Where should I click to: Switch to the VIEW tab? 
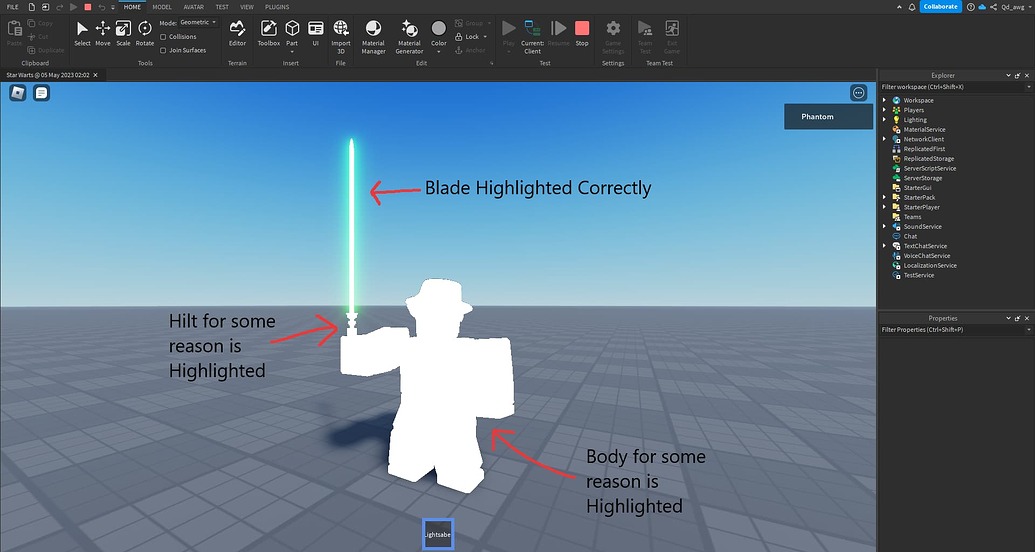[247, 7]
